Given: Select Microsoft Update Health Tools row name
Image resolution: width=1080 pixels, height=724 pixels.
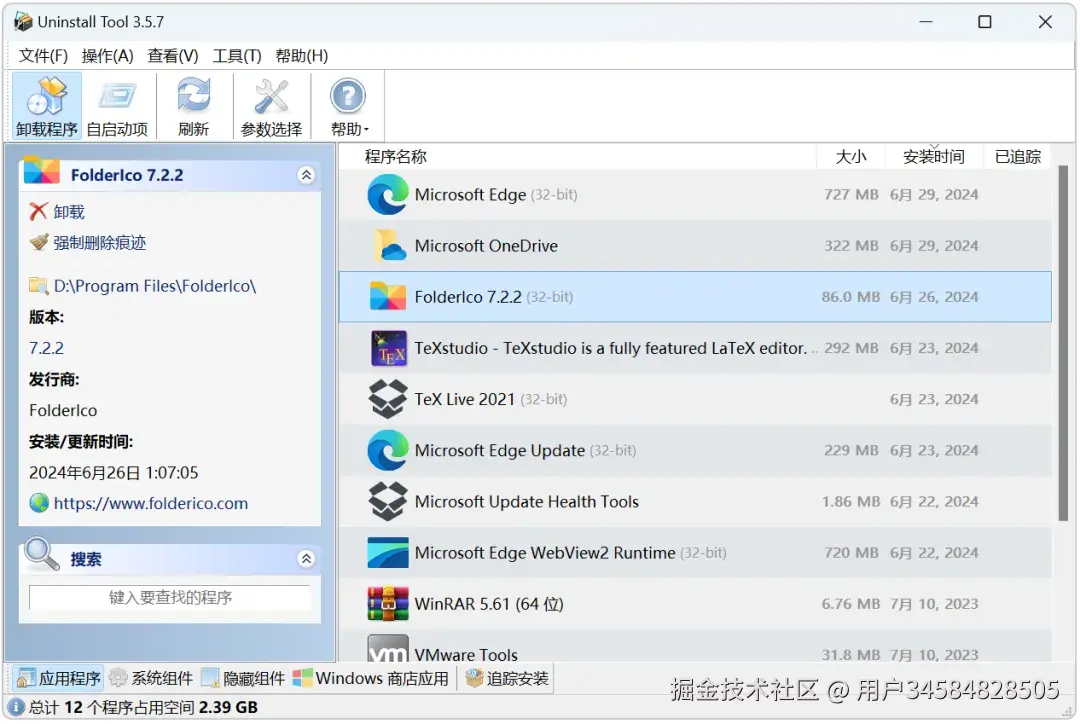Looking at the screenshot, I should 527,501.
